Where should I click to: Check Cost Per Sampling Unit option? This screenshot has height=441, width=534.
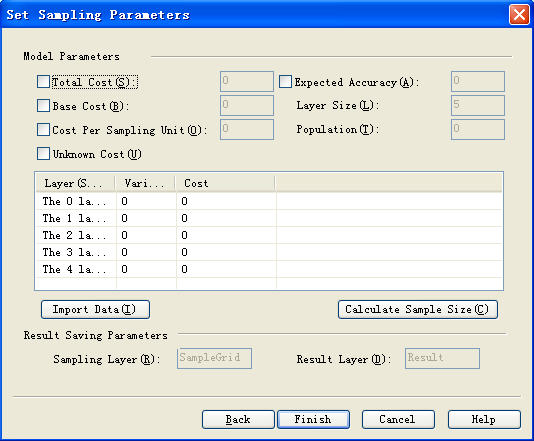[43, 130]
